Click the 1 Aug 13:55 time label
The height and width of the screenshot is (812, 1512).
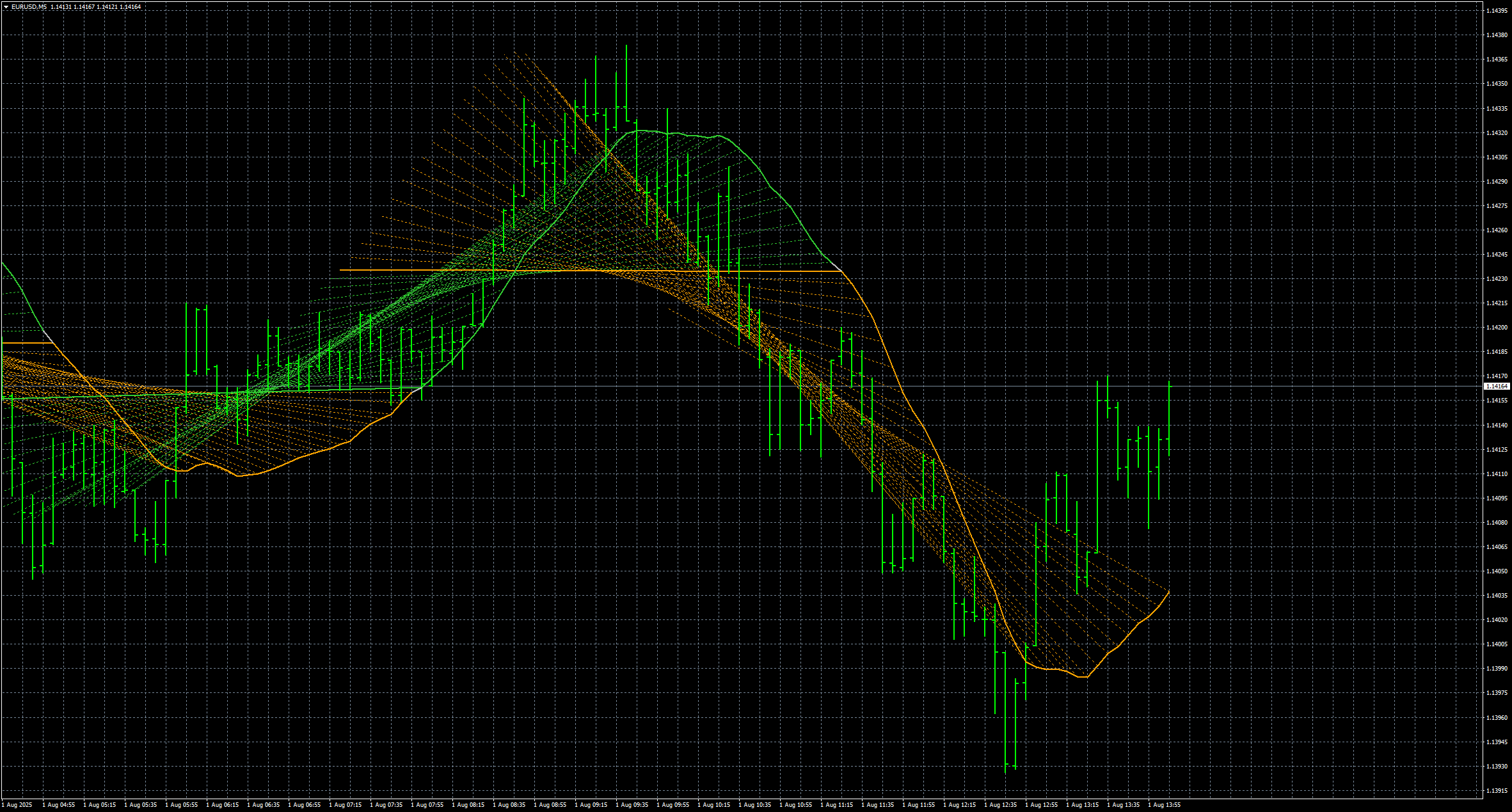click(x=1164, y=805)
